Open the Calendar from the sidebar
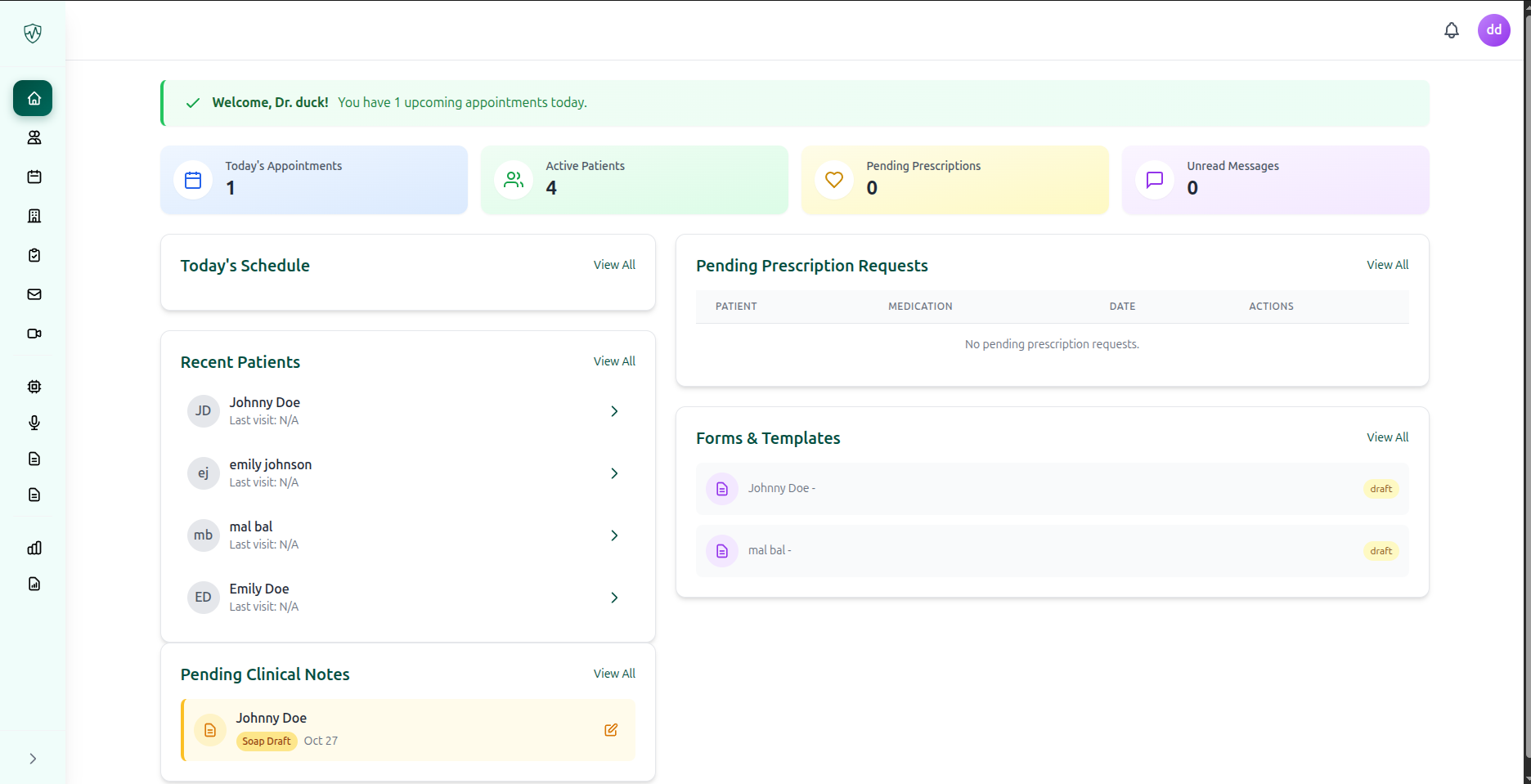This screenshot has width=1531, height=784. coord(34,177)
